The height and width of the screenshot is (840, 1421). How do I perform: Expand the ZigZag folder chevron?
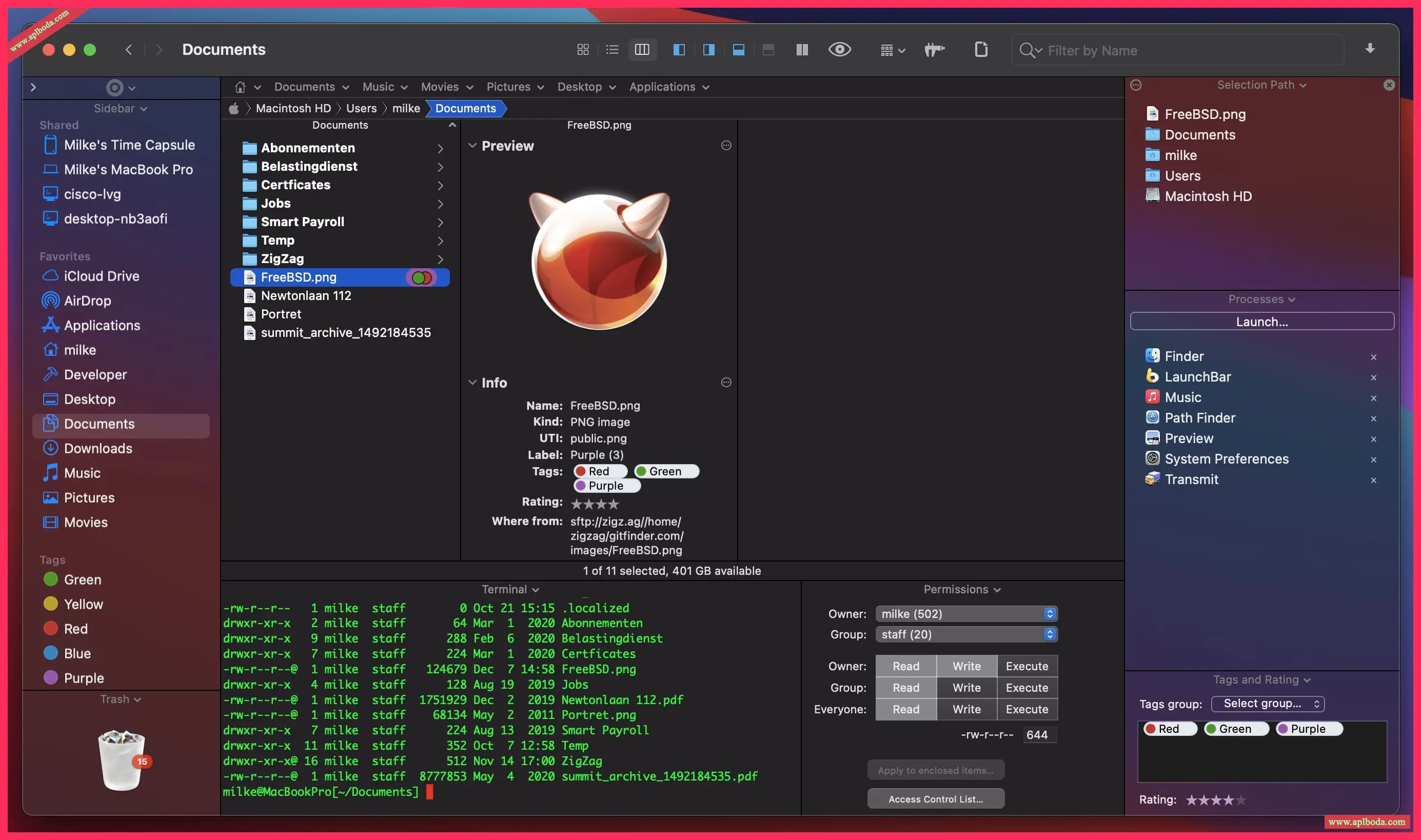click(x=440, y=259)
